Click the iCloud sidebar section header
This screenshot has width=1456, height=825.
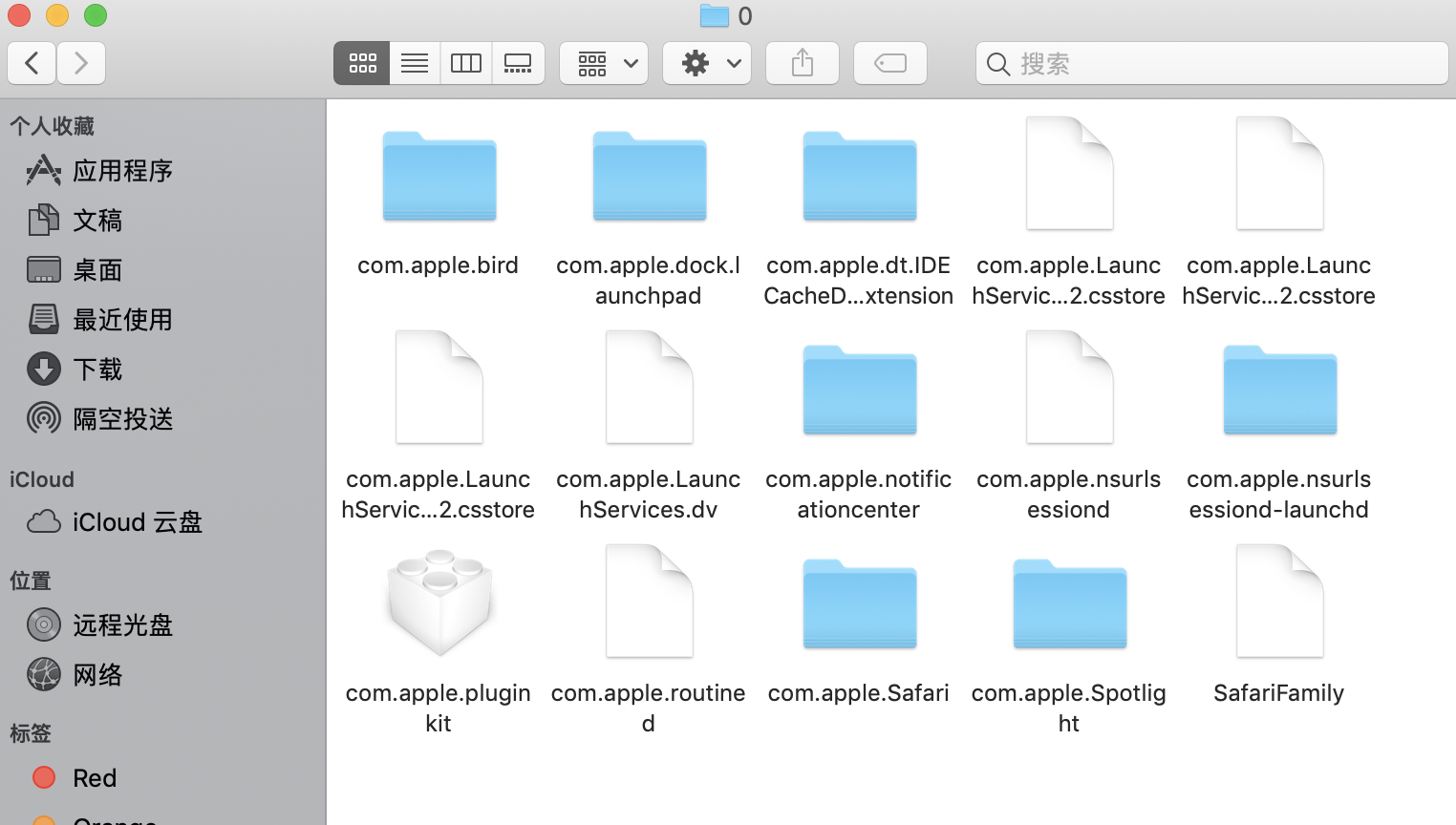[x=42, y=479]
